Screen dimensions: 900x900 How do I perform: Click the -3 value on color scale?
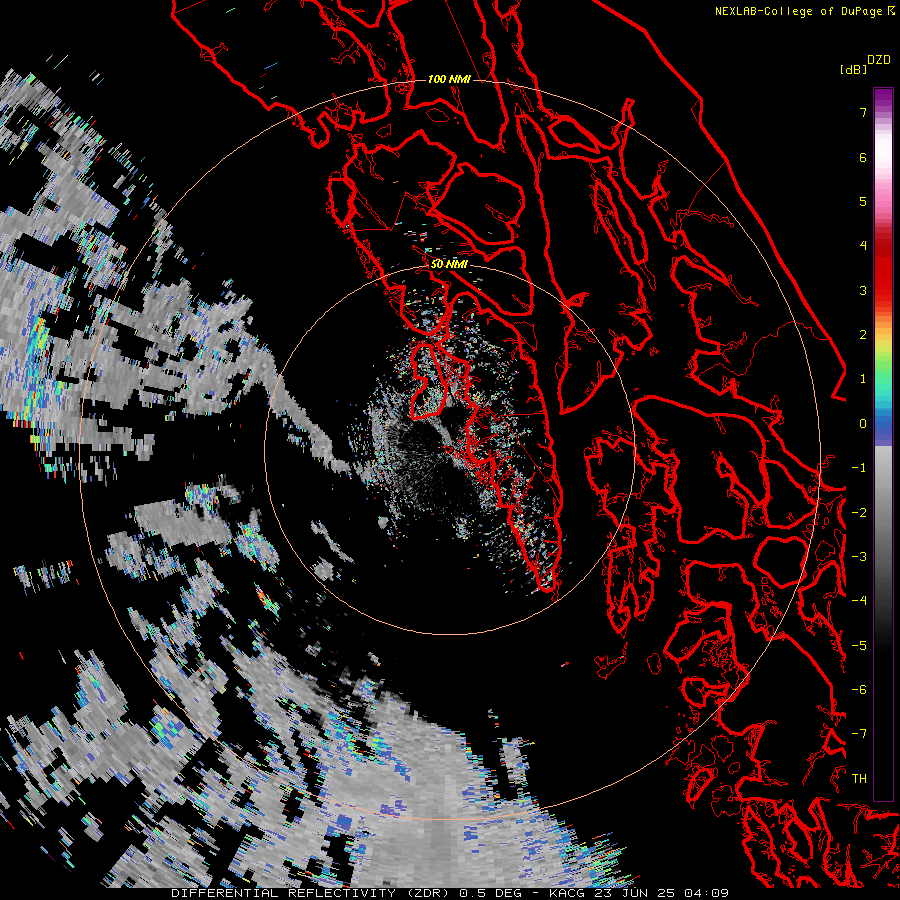pos(859,557)
